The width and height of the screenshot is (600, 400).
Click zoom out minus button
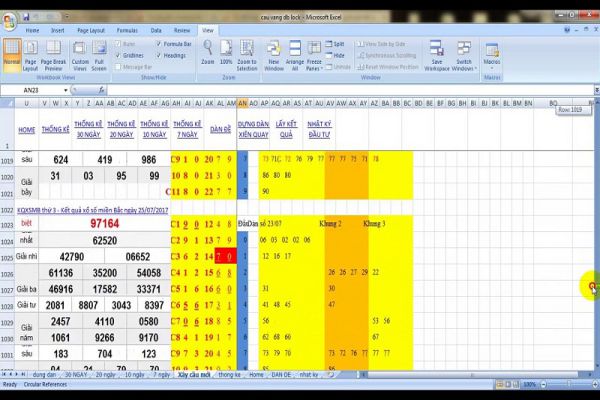543,384
